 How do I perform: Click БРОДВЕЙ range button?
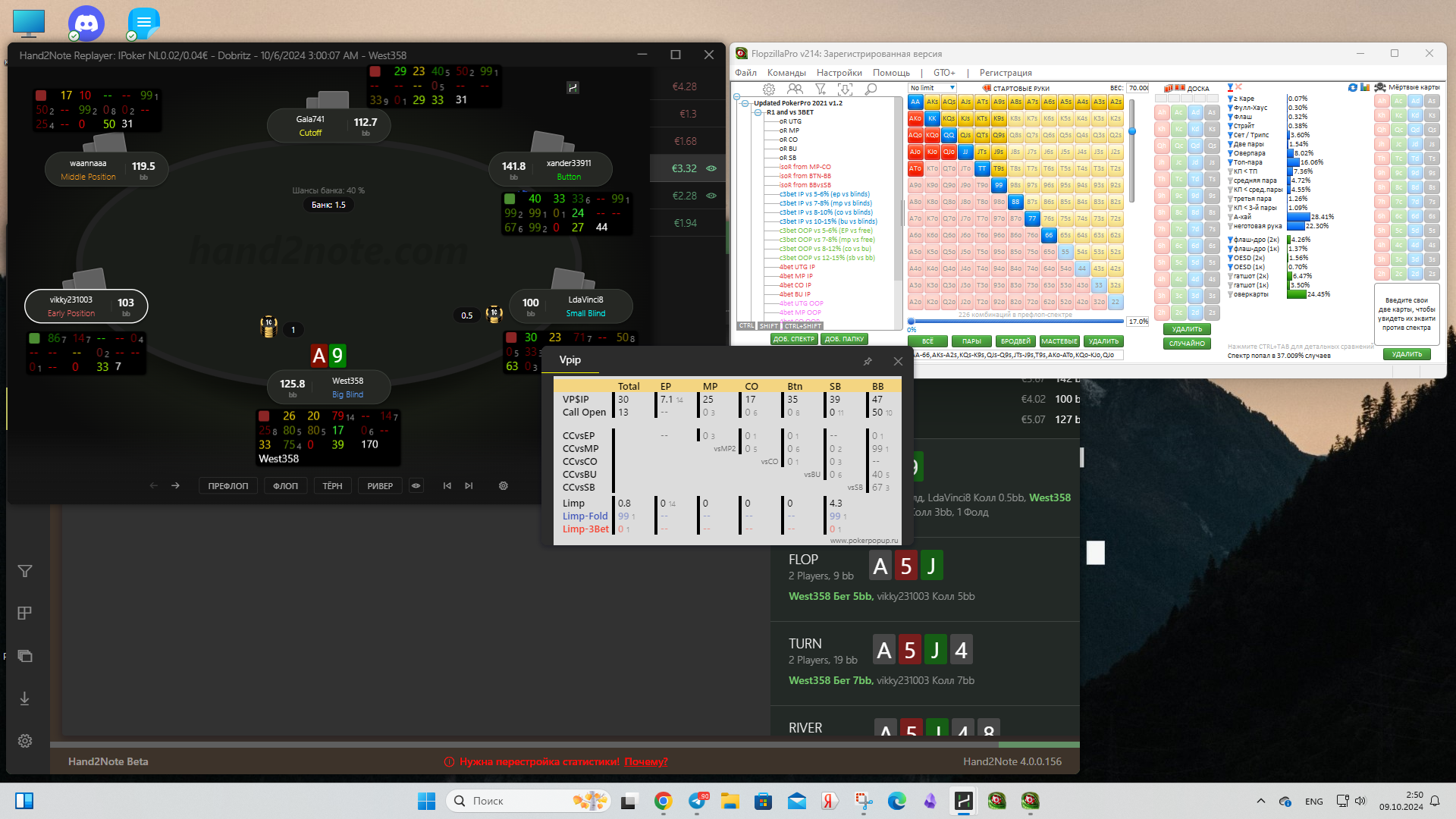point(1015,341)
